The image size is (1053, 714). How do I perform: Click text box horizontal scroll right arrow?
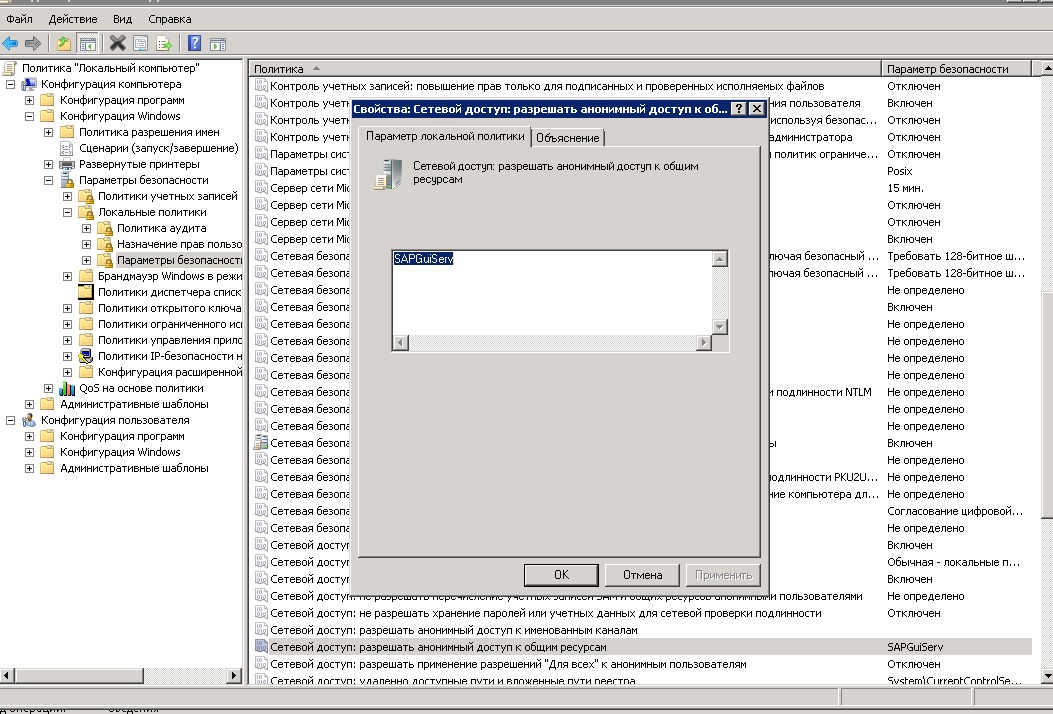(703, 343)
